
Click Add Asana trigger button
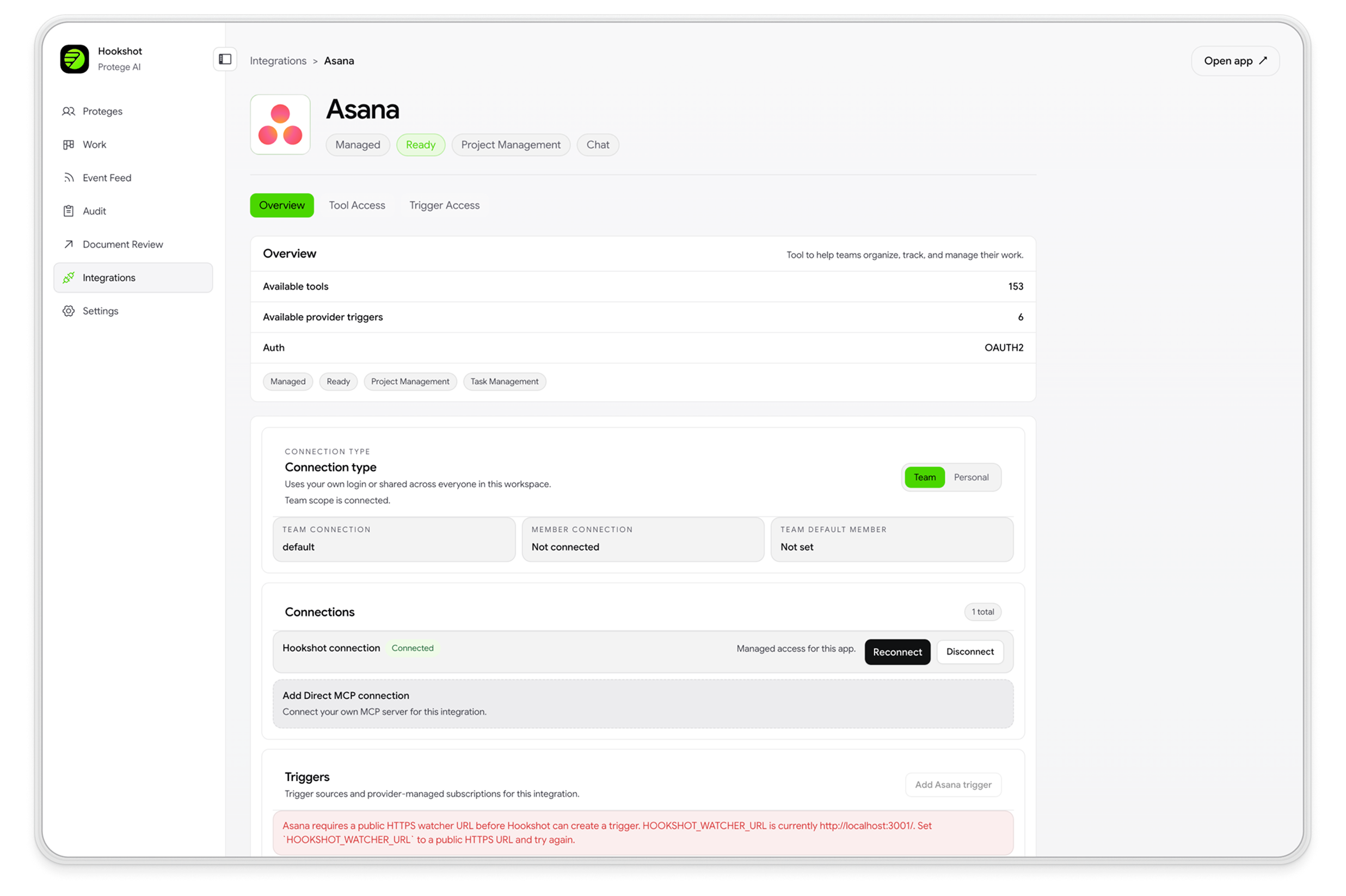953,784
